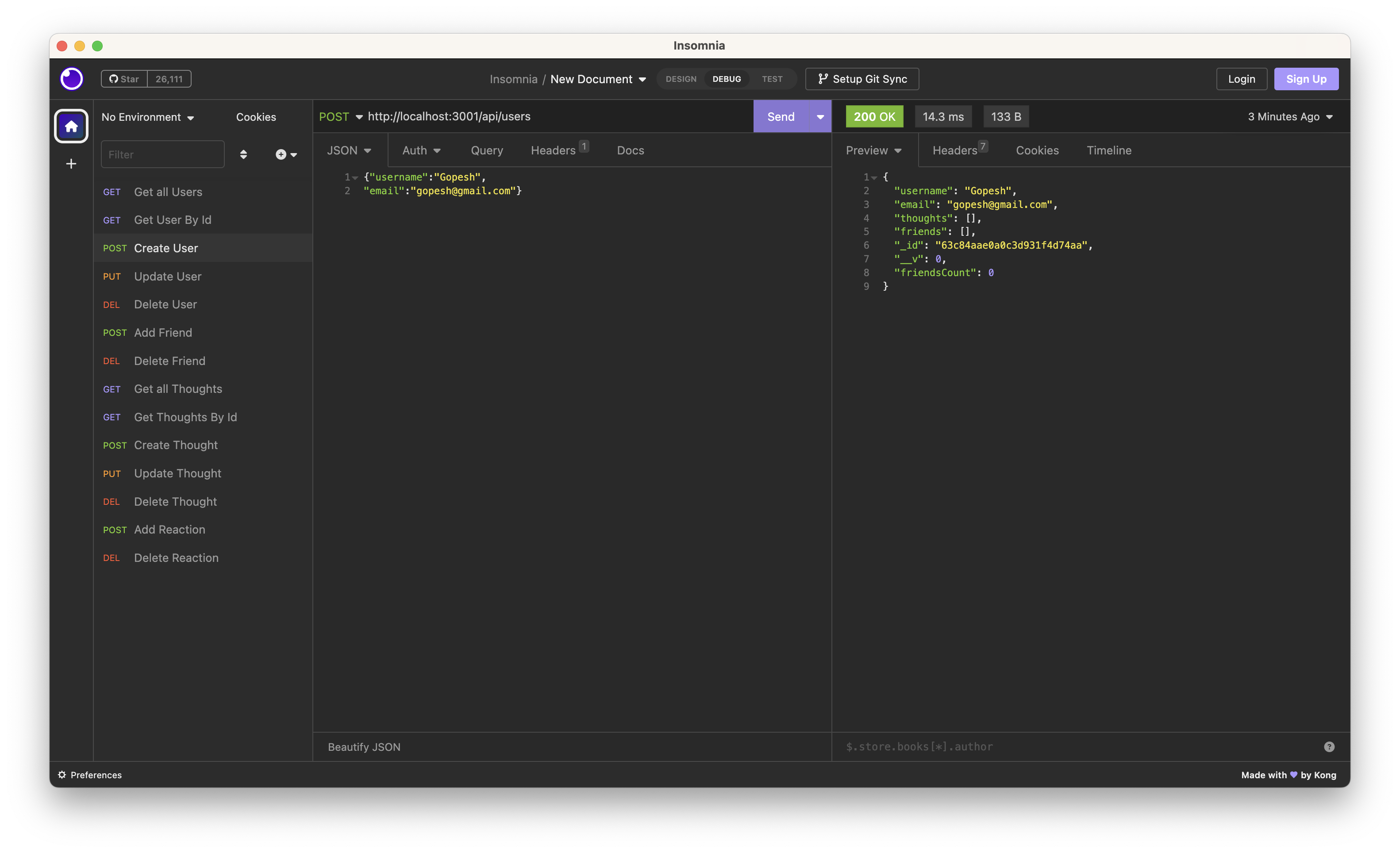Image resolution: width=1400 pixels, height=853 pixels.
Task: Open the request Headers tab
Action: pos(554,150)
